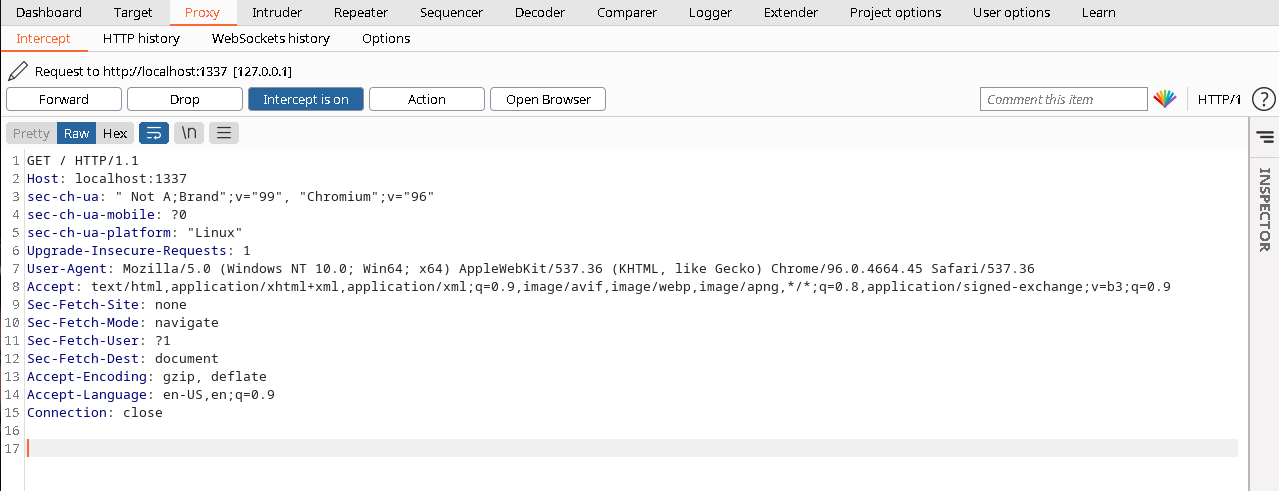Click the Comment this item field

click(1063, 99)
